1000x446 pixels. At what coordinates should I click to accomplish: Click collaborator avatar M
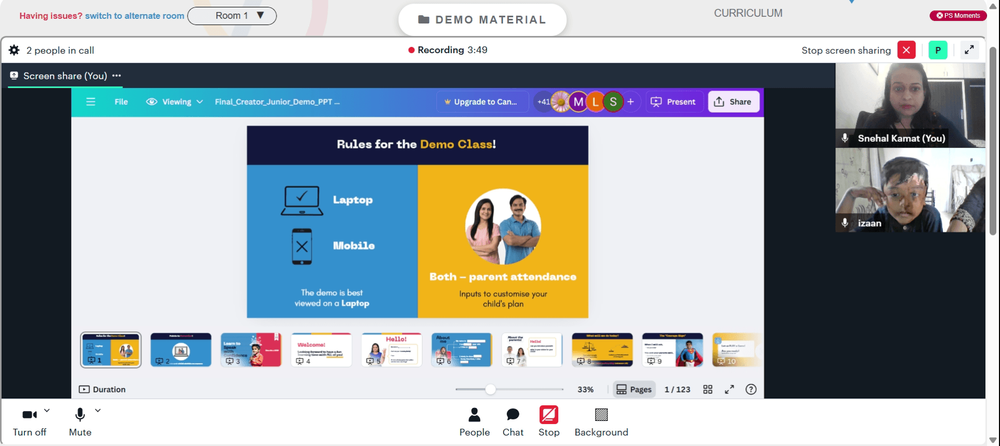(578, 101)
